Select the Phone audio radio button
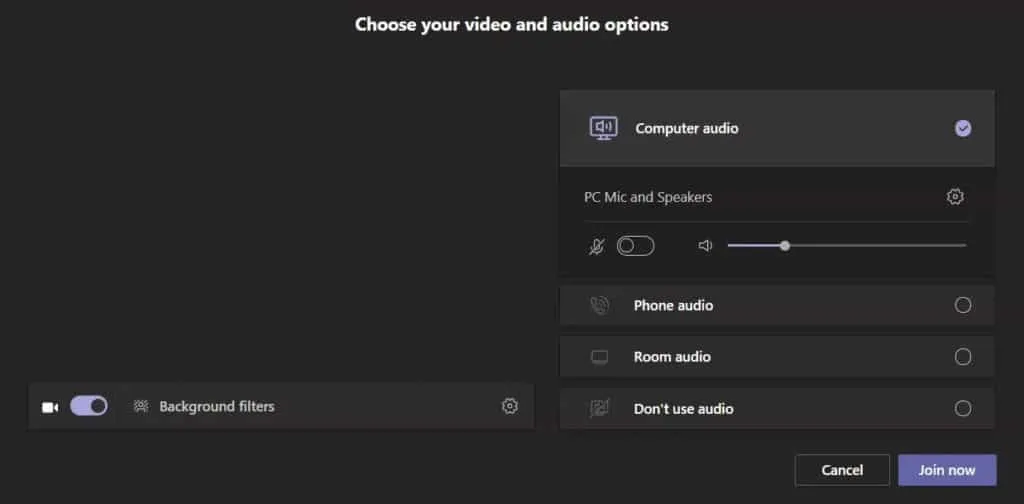 coord(963,306)
